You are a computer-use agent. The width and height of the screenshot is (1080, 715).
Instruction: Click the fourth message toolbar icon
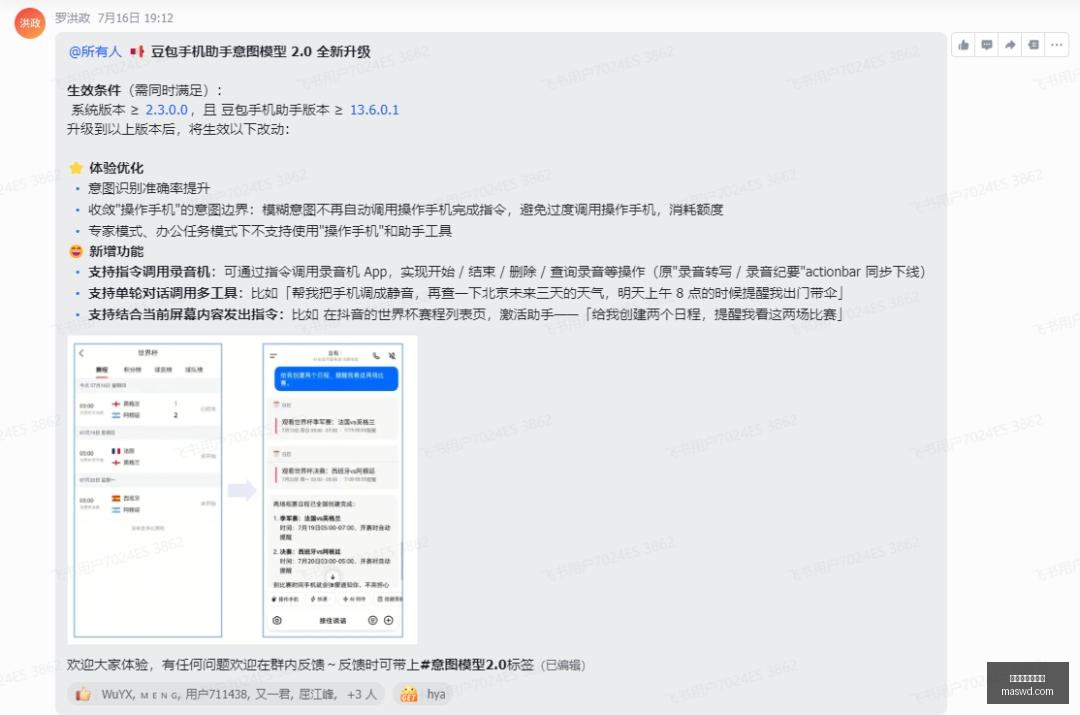click(x=1033, y=45)
